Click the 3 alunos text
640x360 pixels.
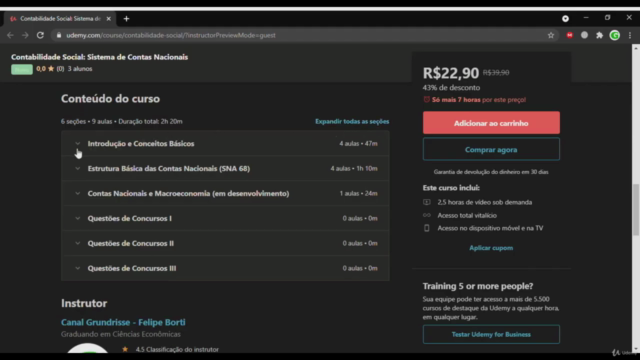pos(80,69)
